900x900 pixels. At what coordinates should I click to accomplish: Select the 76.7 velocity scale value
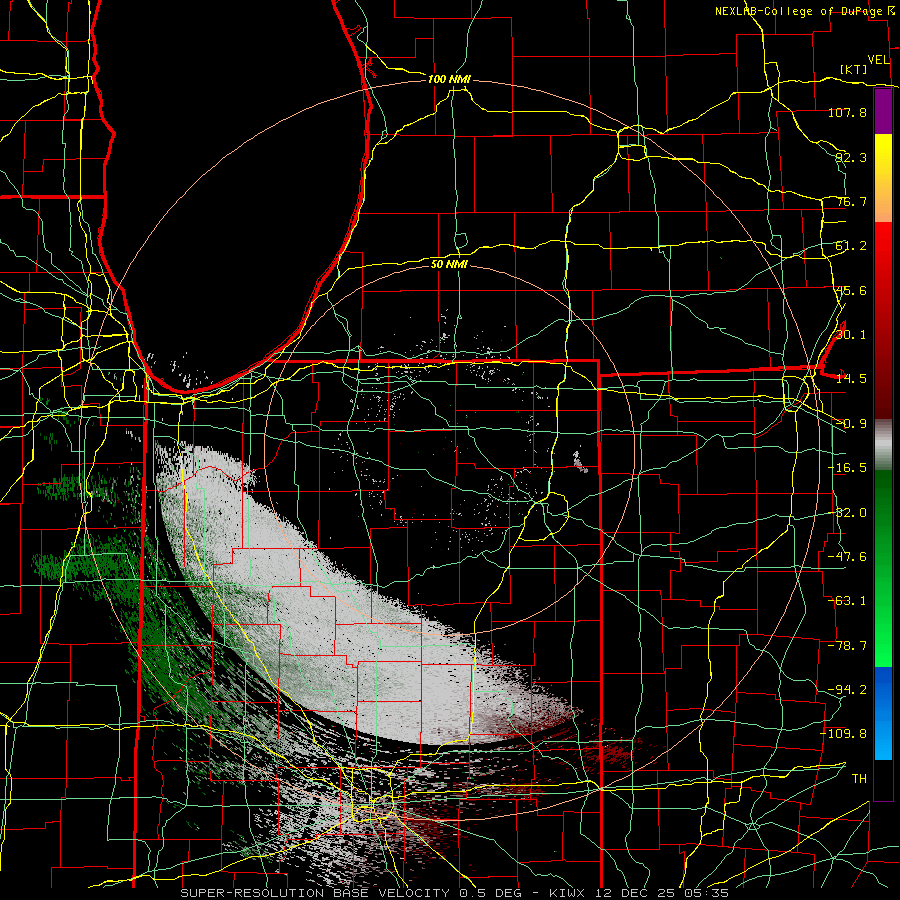(851, 201)
